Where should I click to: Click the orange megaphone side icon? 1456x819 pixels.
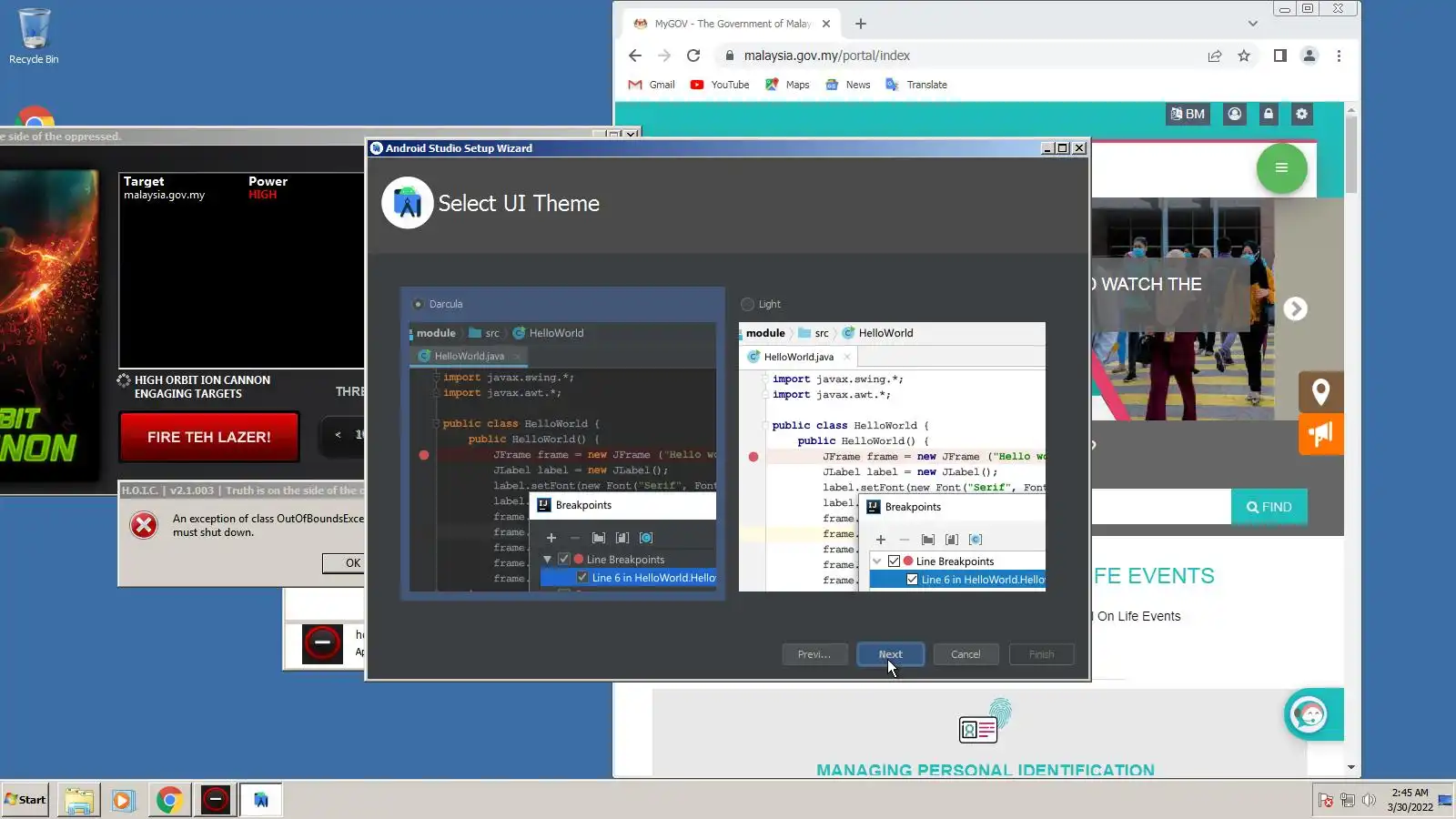point(1320,434)
